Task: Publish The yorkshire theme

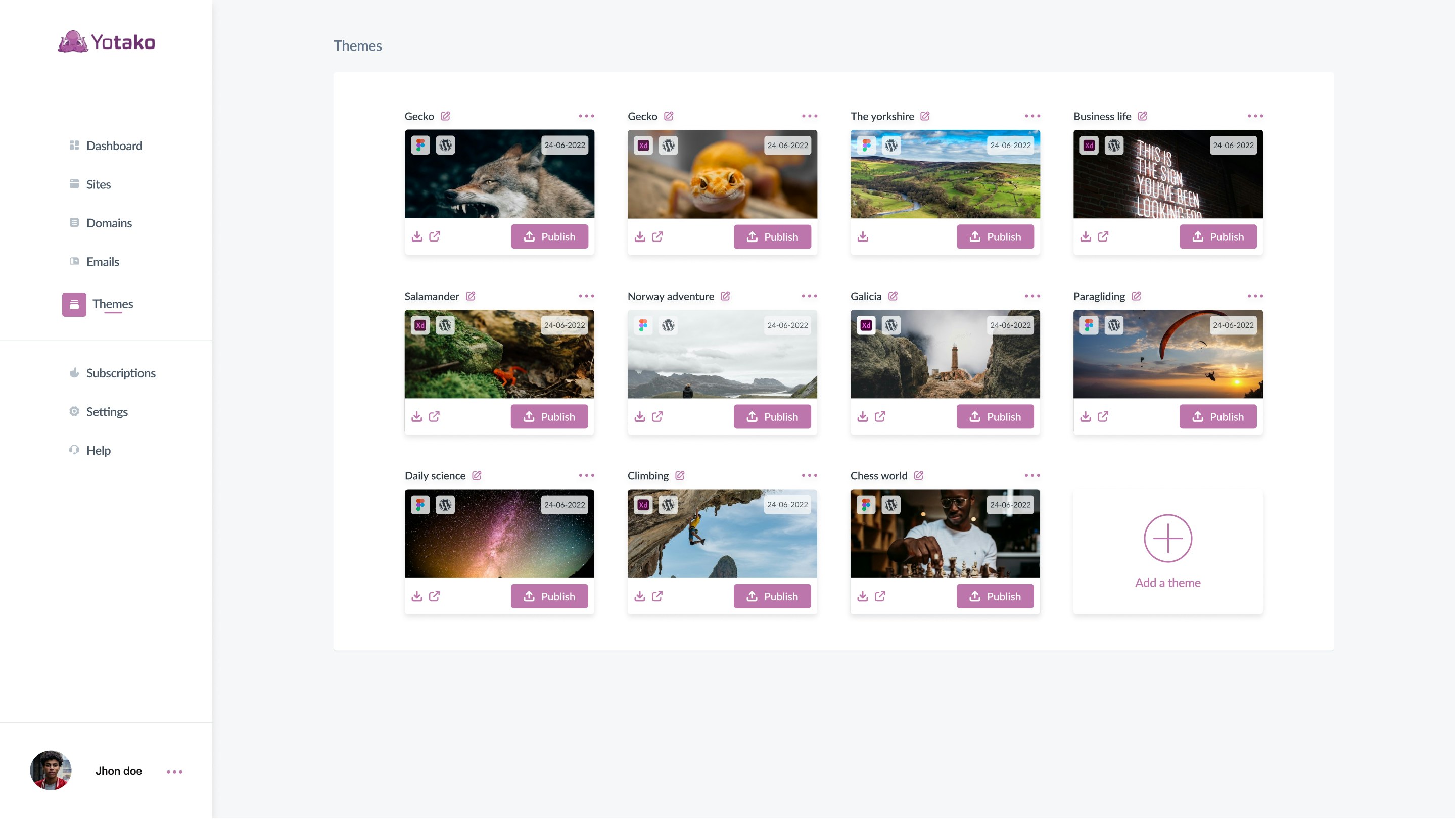Action: [x=996, y=236]
